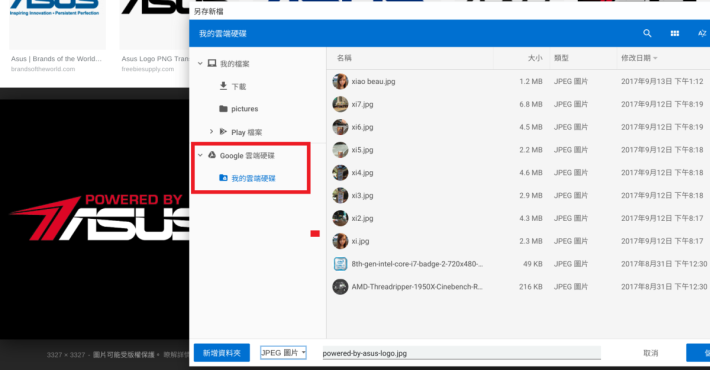
Task: Switch to grid thumbnail view
Action: [x=675, y=34]
